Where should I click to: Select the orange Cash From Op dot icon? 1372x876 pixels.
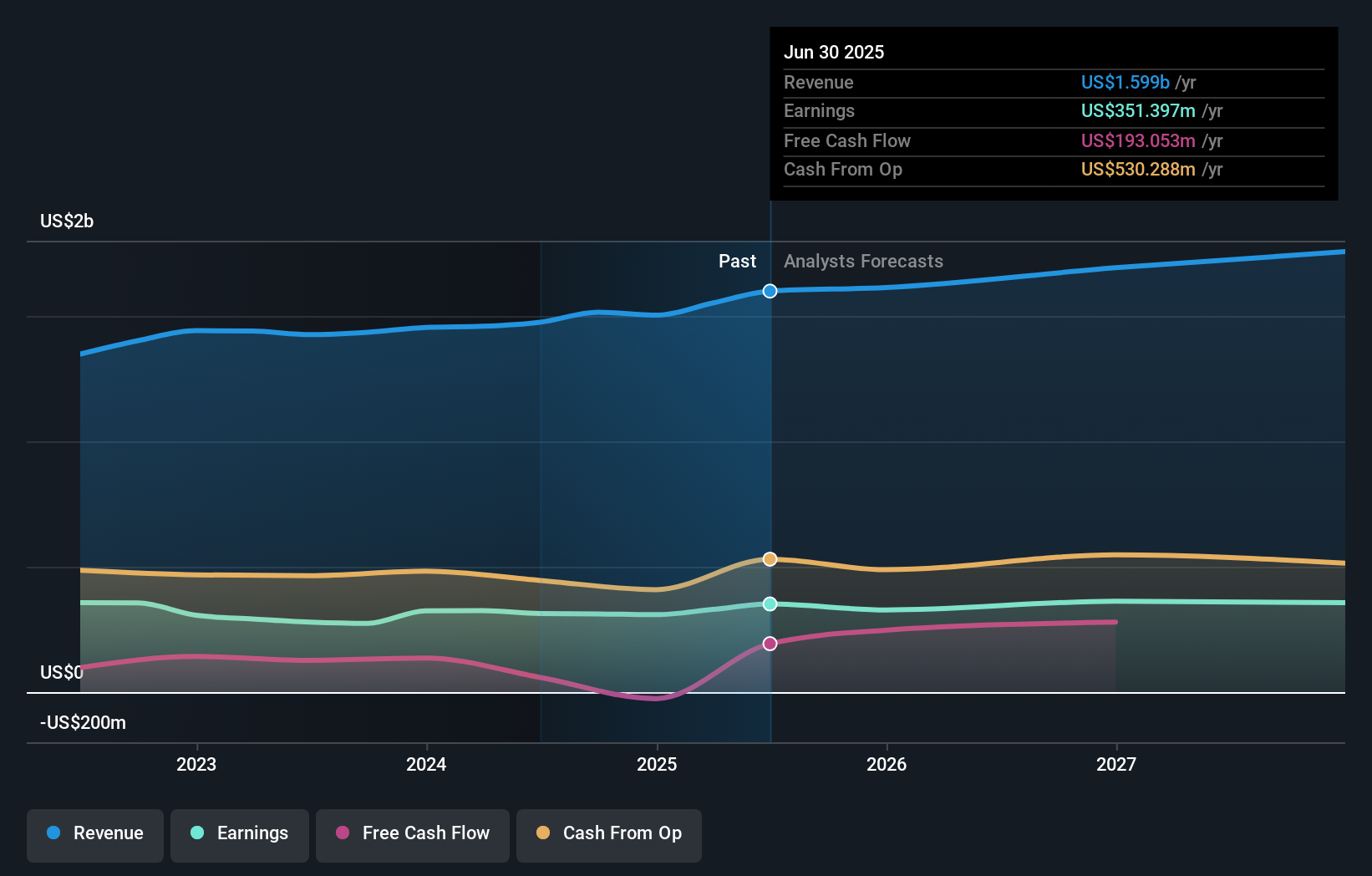[543, 833]
